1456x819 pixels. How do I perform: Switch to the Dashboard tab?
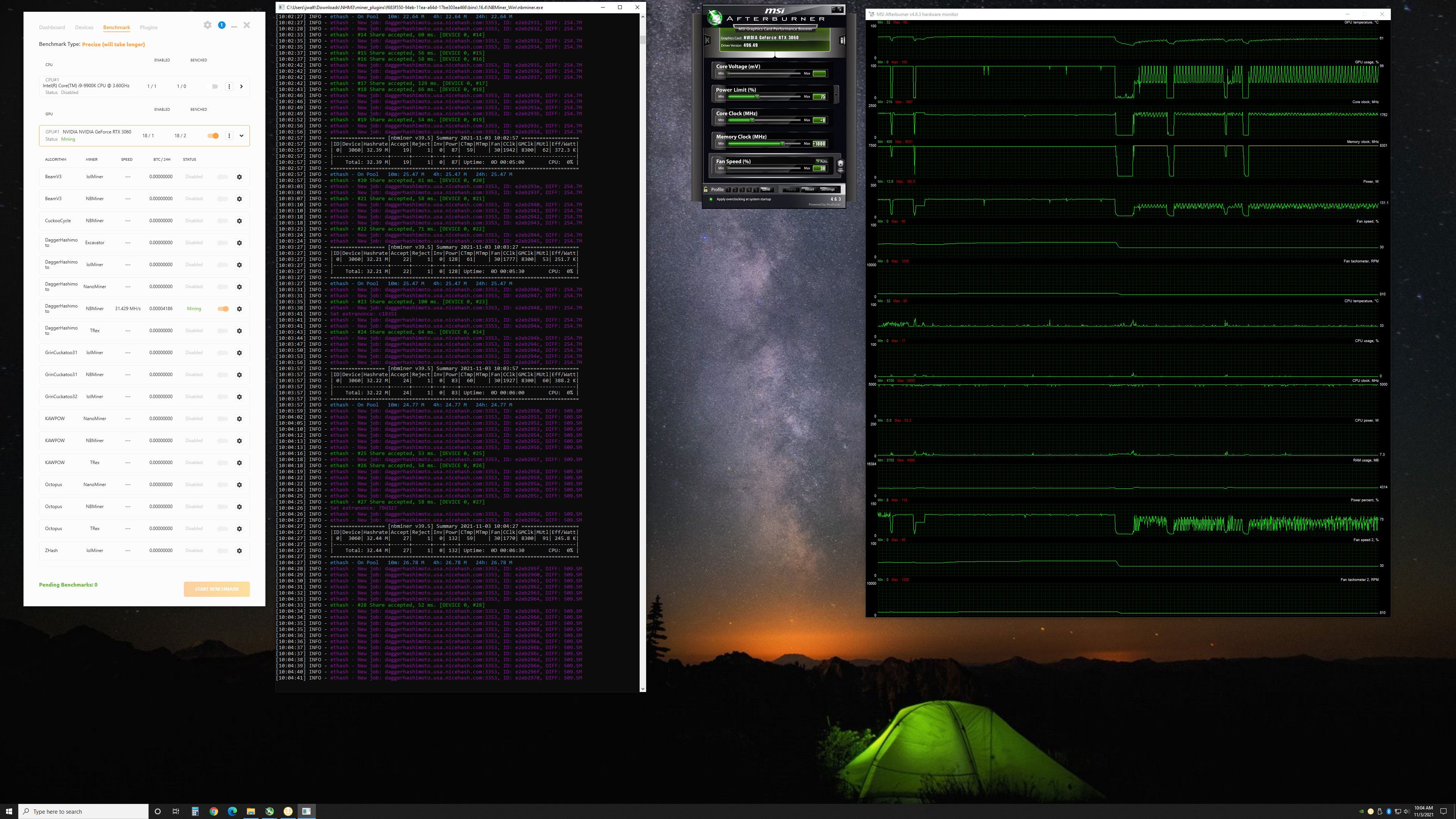point(52,27)
